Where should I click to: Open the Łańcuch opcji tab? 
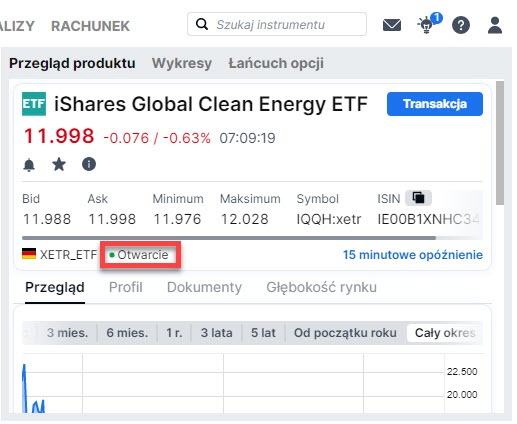coord(276,63)
